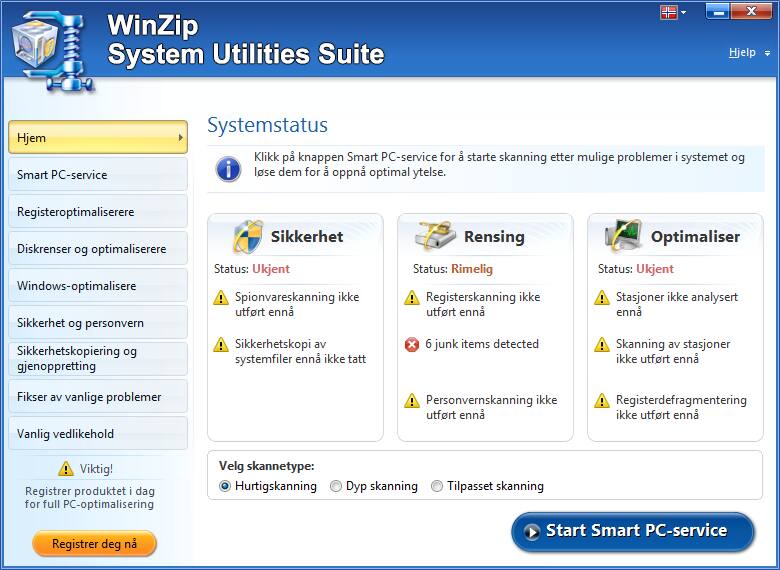Screen dimensions: 780x570
Task: Click the Sikkerhet shield icon
Action: point(247,237)
